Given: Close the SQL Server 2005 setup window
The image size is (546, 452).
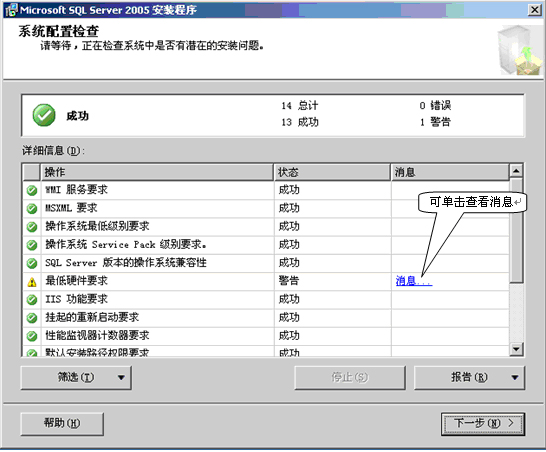Looking at the screenshot, I should [535, 10].
